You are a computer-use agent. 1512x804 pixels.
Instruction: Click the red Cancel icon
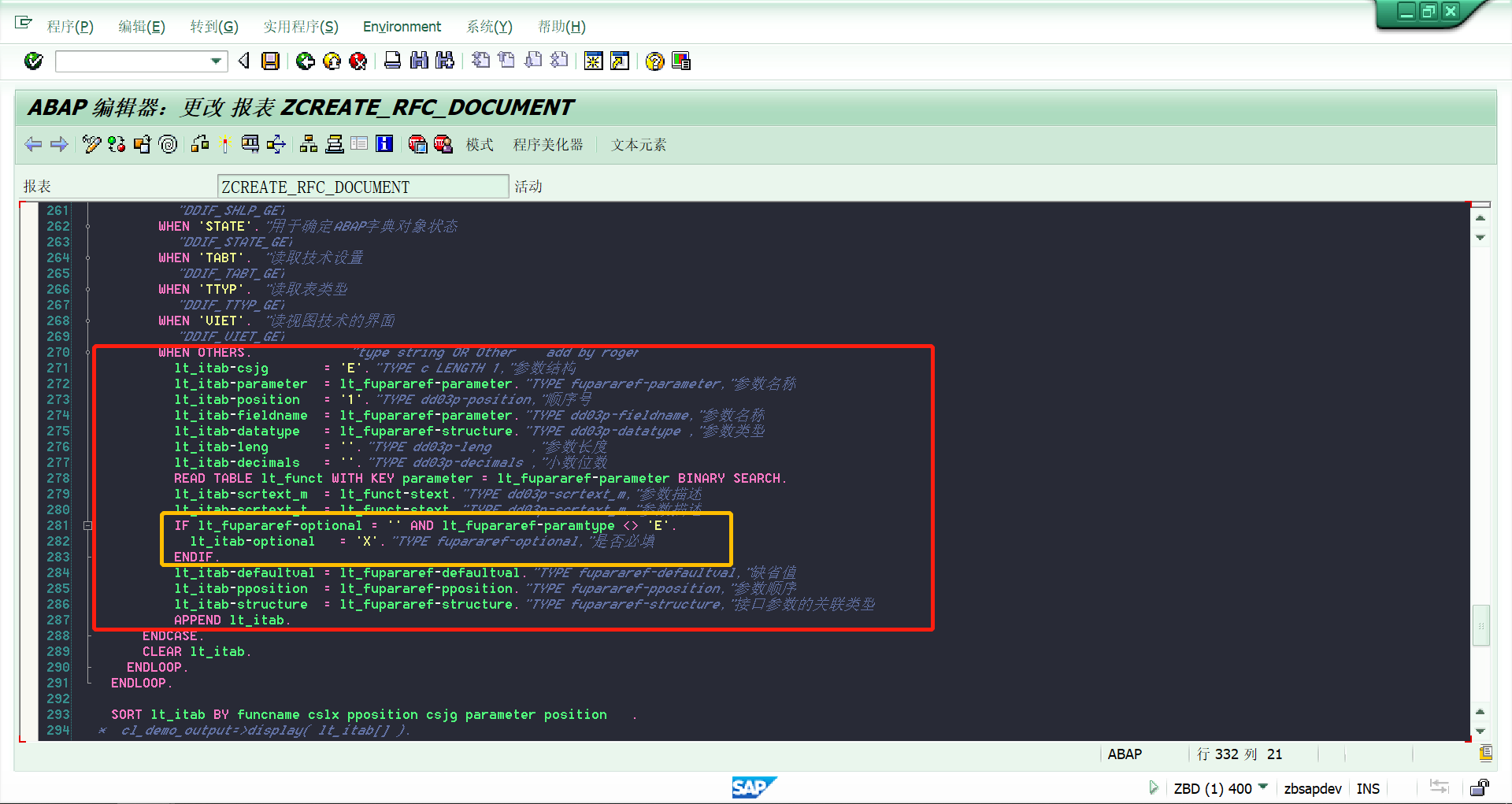(358, 61)
